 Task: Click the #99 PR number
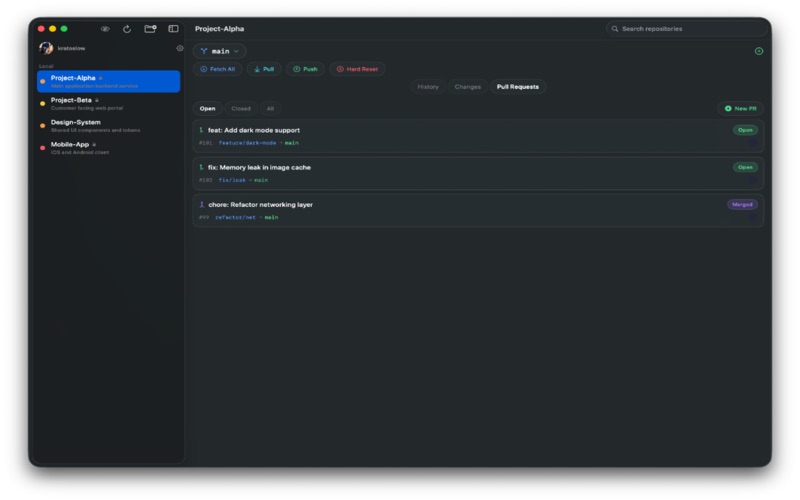click(x=204, y=217)
